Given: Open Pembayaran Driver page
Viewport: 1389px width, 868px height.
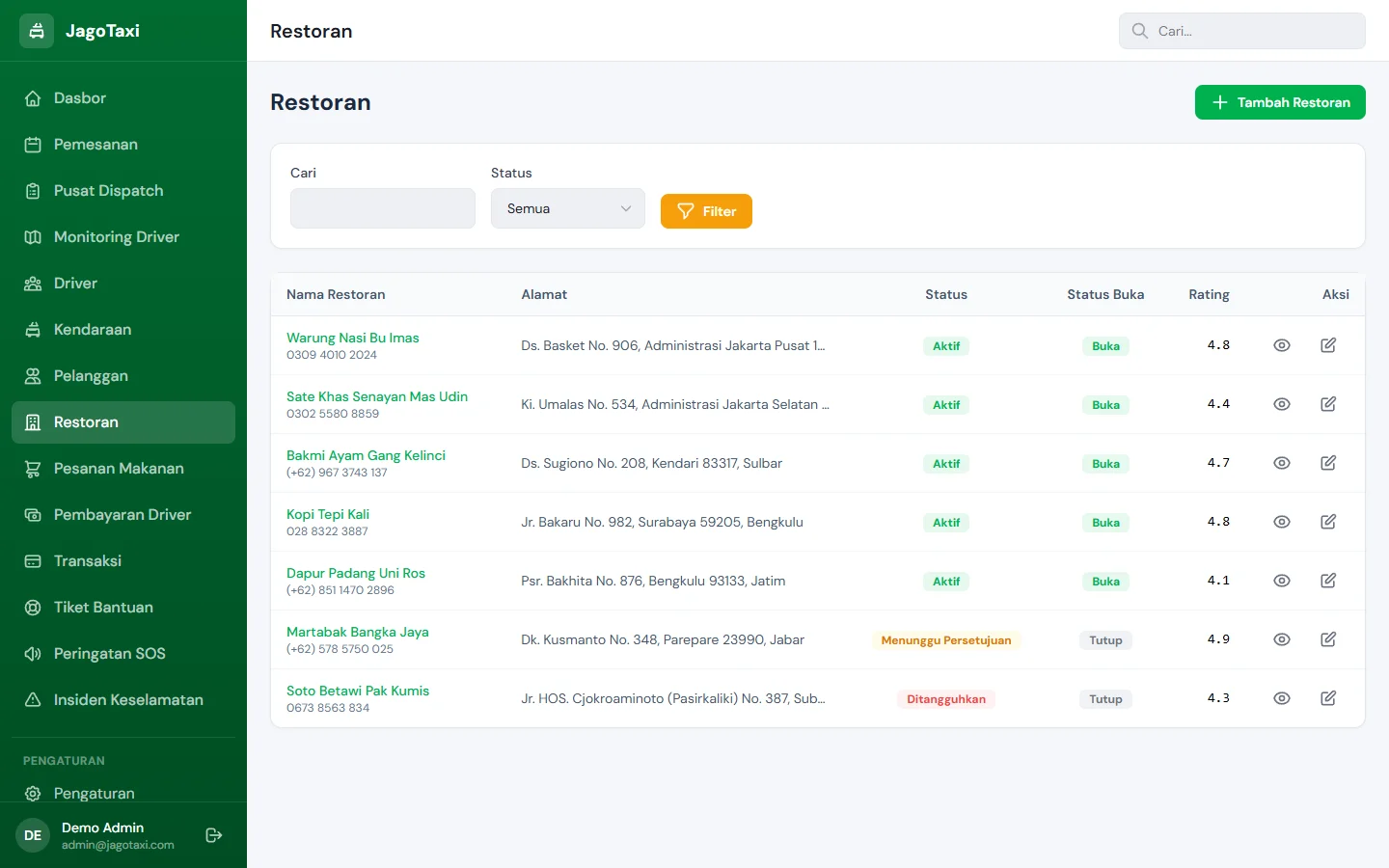Looking at the screenshot, I should click(x=123, y=515).
